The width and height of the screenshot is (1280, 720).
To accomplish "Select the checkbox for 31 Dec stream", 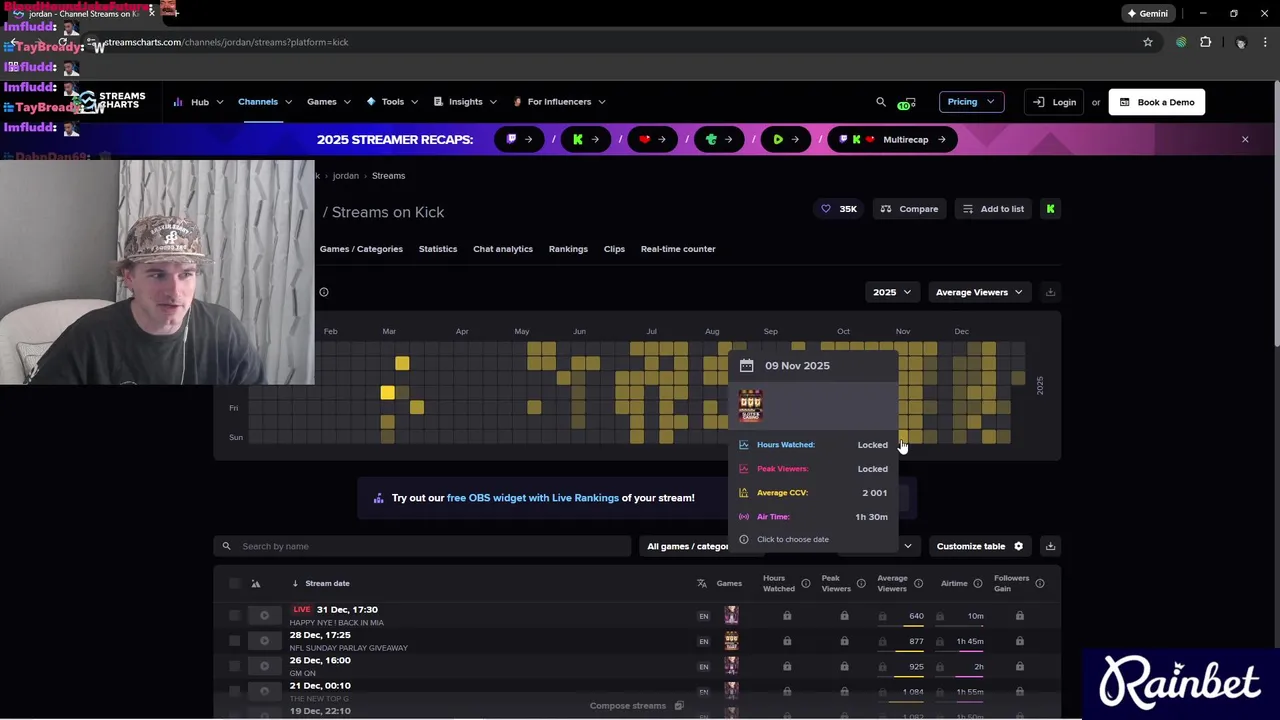I will pos(235,616).
